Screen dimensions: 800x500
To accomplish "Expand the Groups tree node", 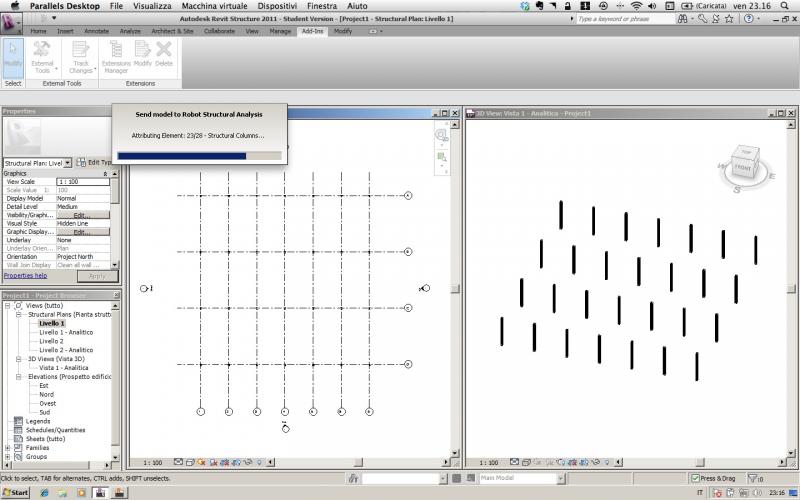I will tap(8, 457).
